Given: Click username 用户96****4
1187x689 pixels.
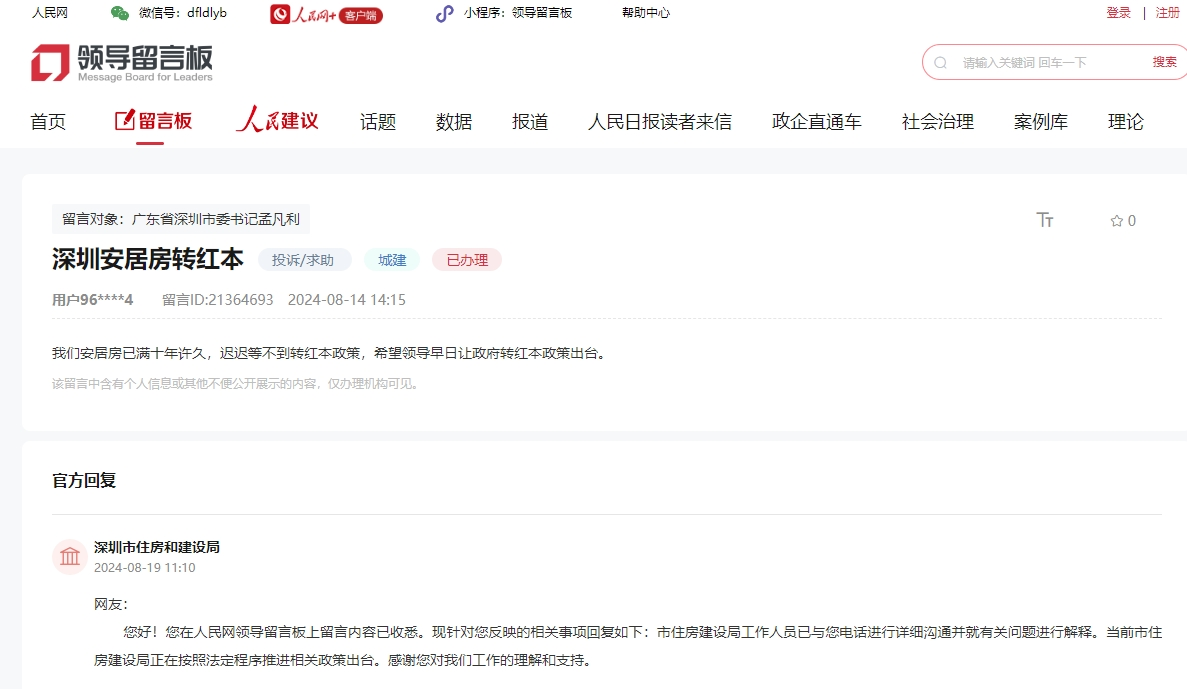Looking at the screenshot, I should [92, 300].
